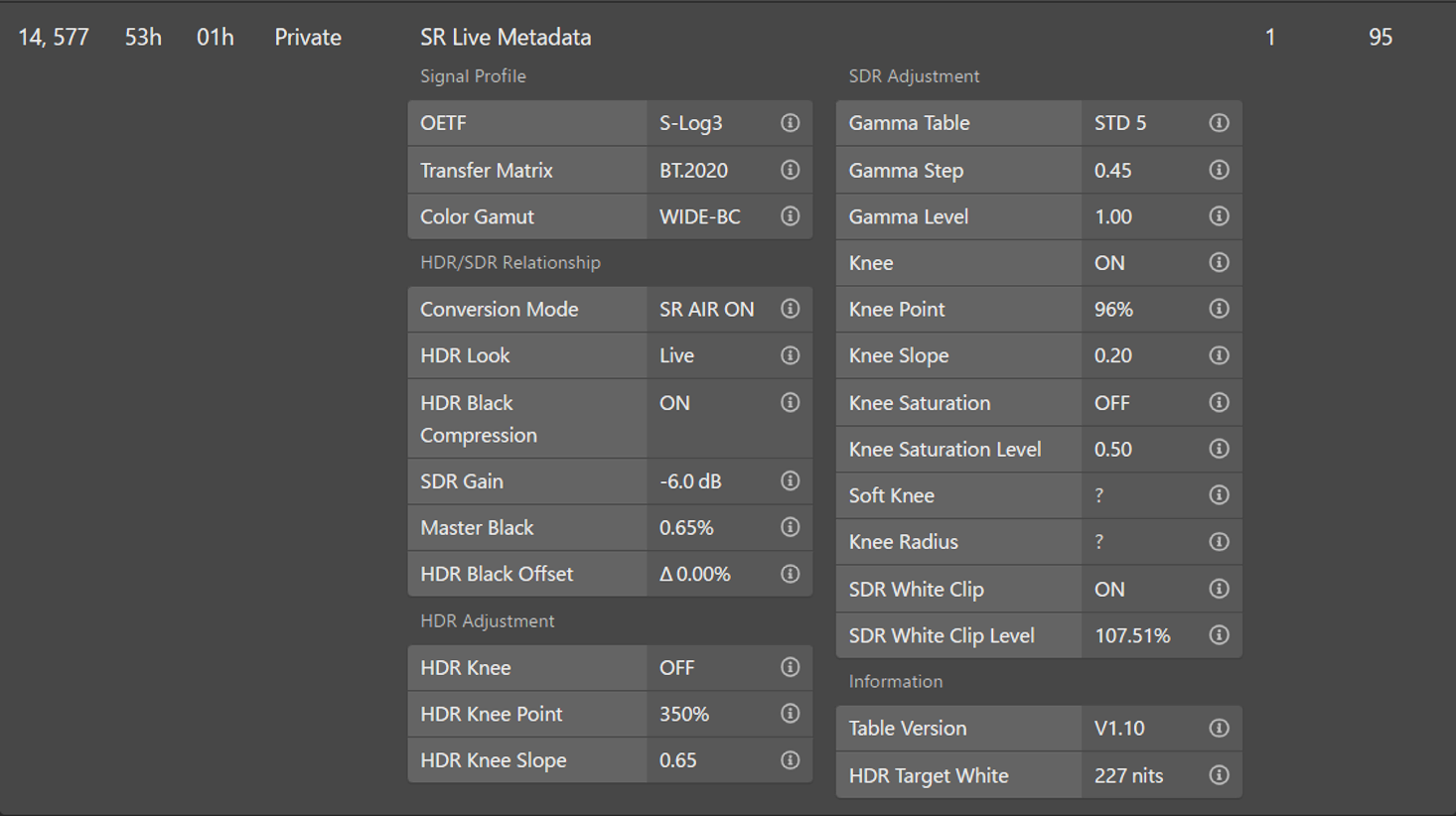
Task: Click the HDR Adjustment section heading
Action: [488, 620]
